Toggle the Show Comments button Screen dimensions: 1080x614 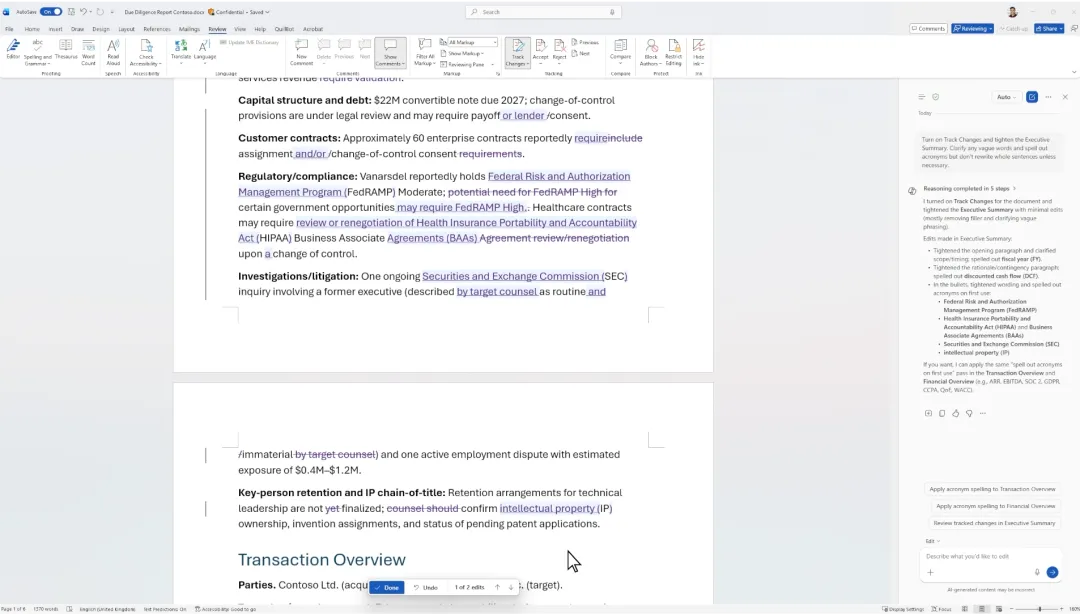tap(390, 52)
